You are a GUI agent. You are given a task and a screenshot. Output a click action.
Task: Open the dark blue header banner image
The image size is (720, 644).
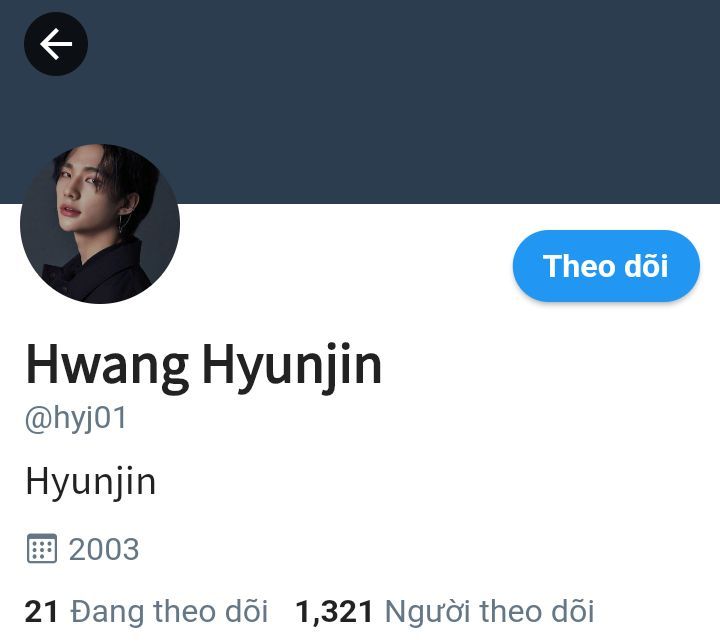click(360, 102)
